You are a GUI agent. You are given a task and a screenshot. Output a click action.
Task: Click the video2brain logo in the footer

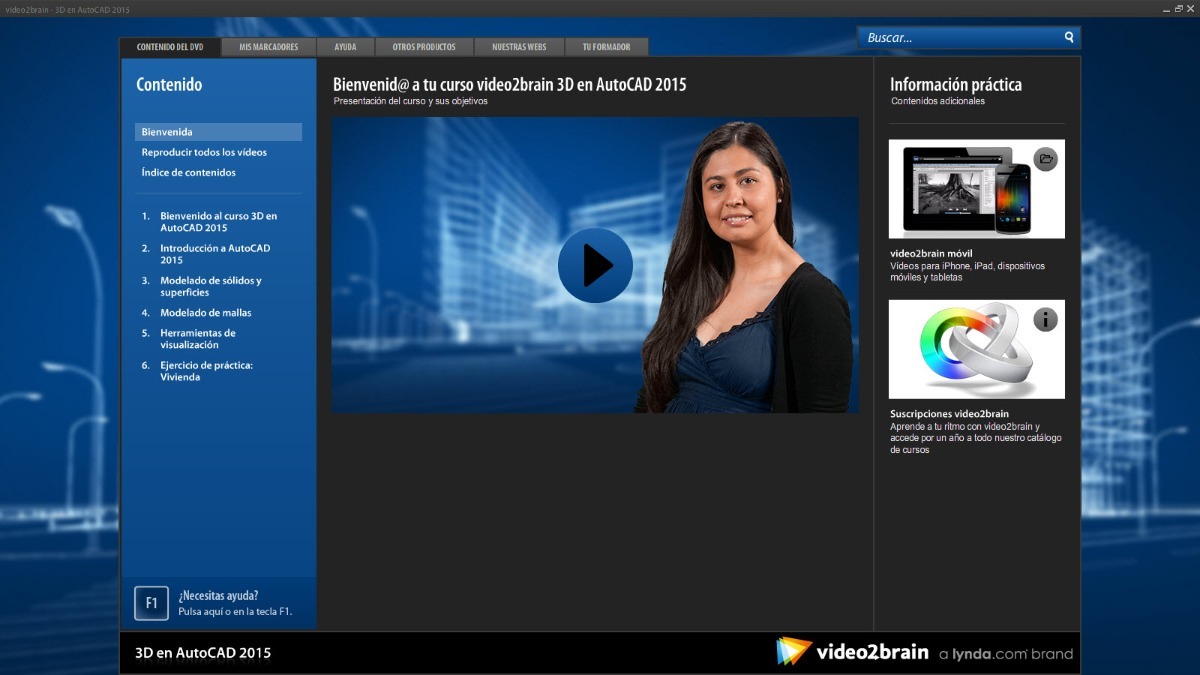[853, 652]
